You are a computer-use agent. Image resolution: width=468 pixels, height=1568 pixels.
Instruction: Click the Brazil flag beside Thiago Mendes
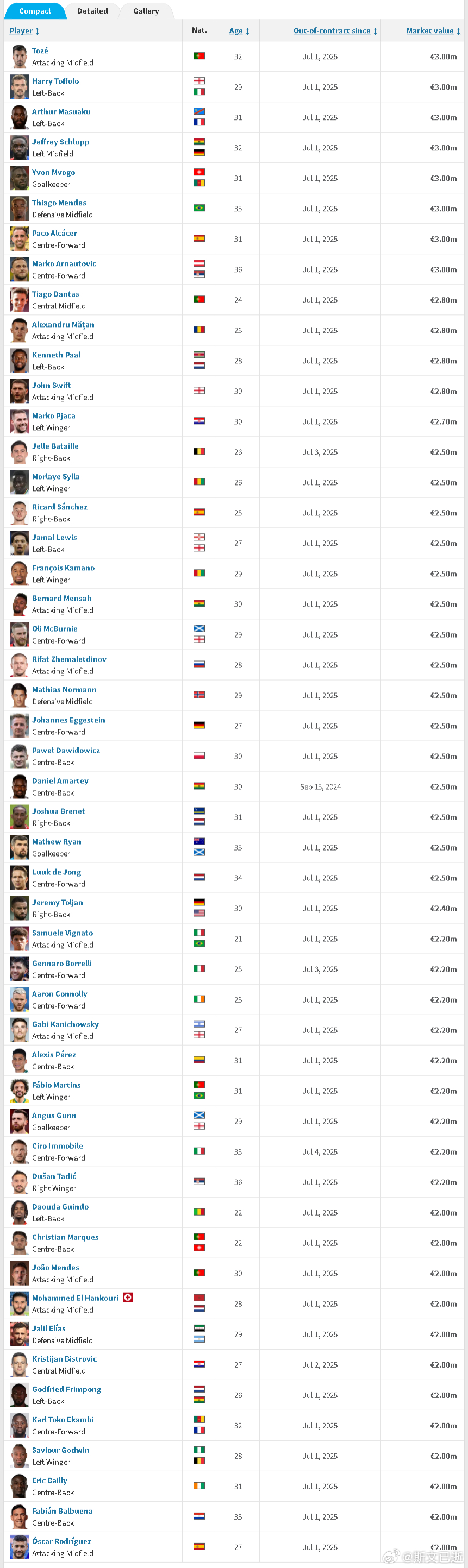click(198, 208)
